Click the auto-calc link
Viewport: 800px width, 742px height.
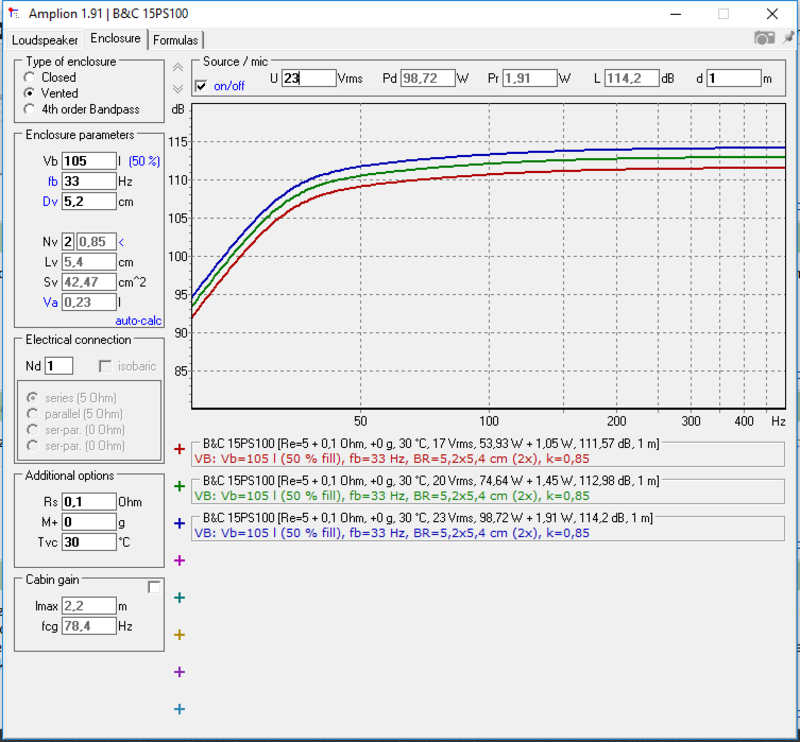pyautogui.click(x=138, y=321)
